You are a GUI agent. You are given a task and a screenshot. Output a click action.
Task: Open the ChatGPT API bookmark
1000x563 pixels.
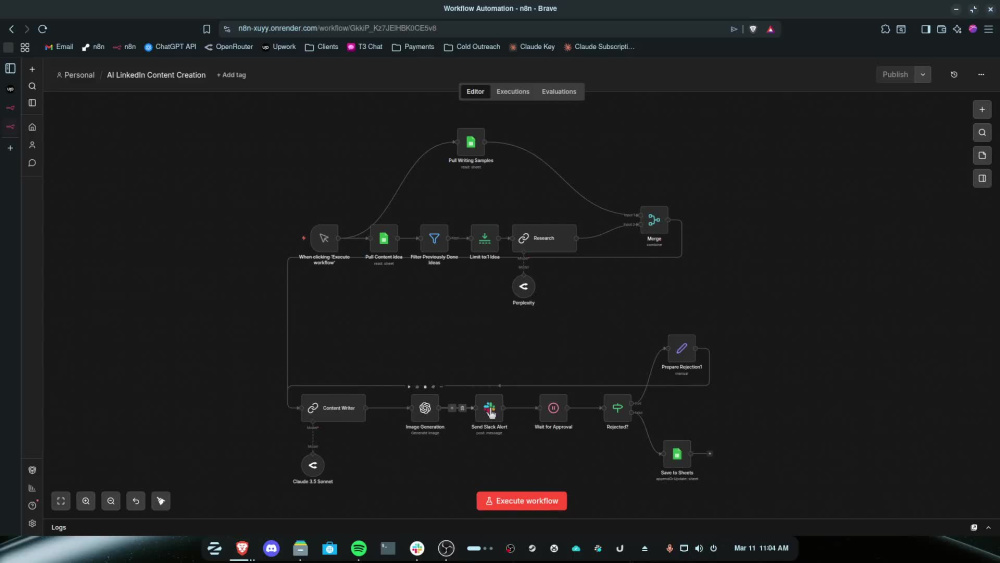pyautogui.click(x=170, y=47)
